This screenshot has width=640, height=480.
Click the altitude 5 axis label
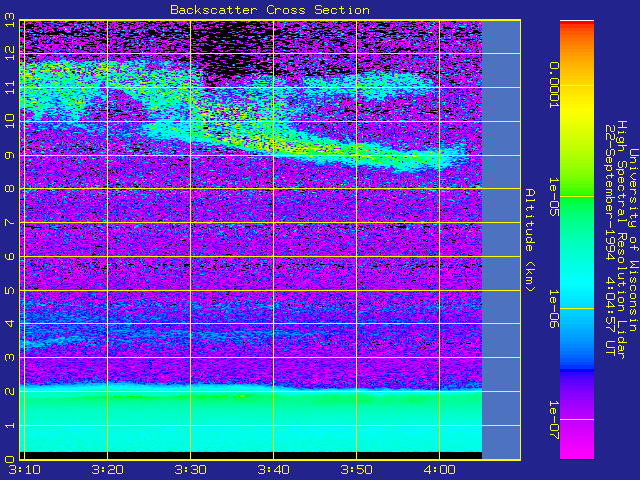click(x=10, y=290)
